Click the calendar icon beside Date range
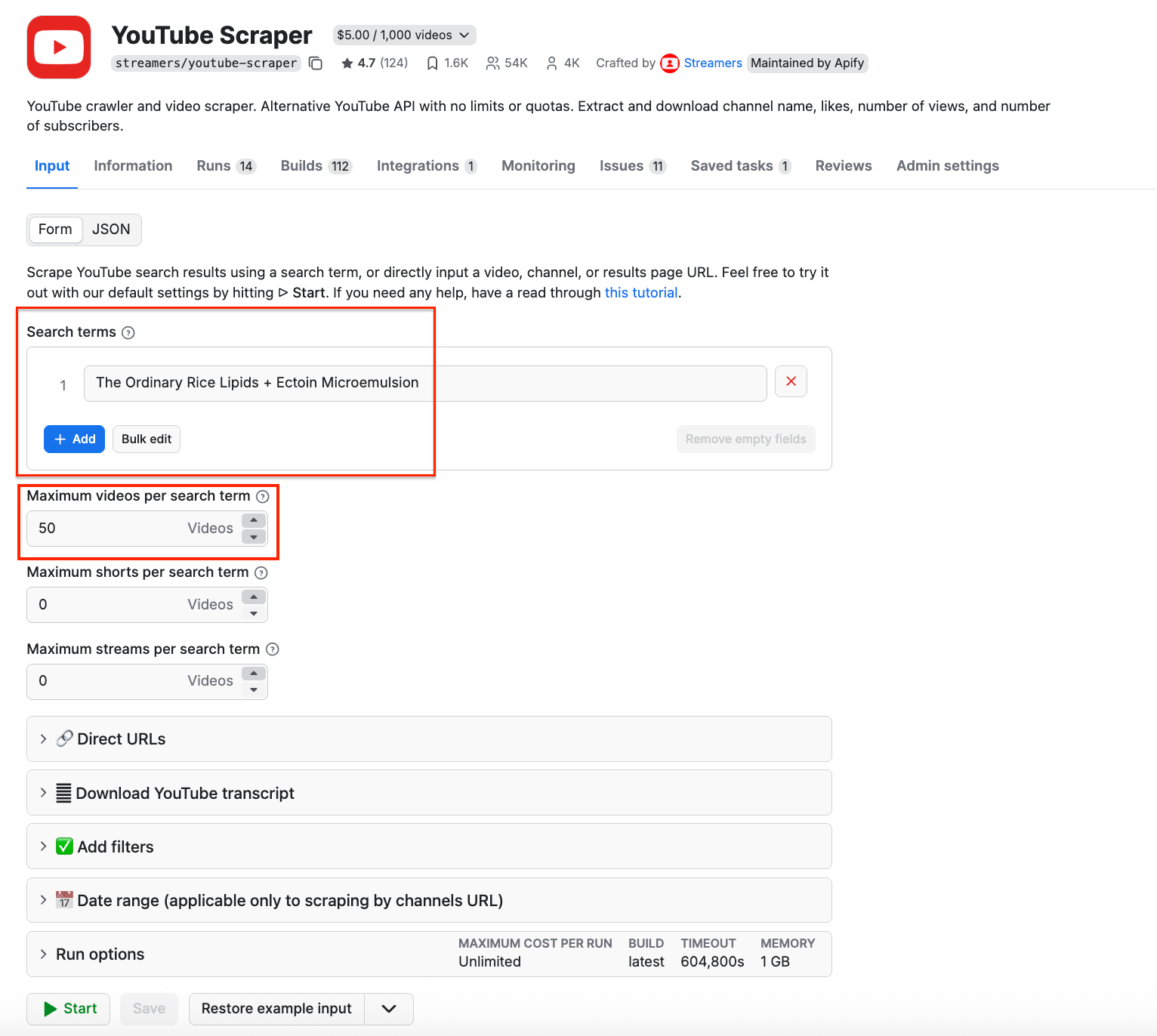This screenshot has height=1036, width=1157. 64,900
